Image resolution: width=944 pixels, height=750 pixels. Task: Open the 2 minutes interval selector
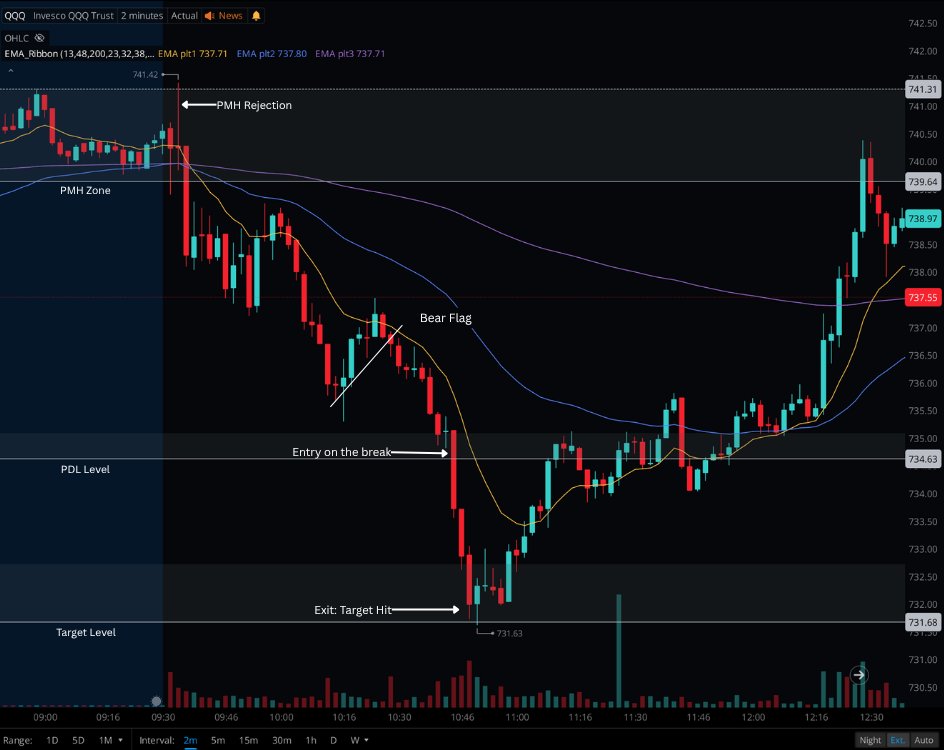(141, 16)
